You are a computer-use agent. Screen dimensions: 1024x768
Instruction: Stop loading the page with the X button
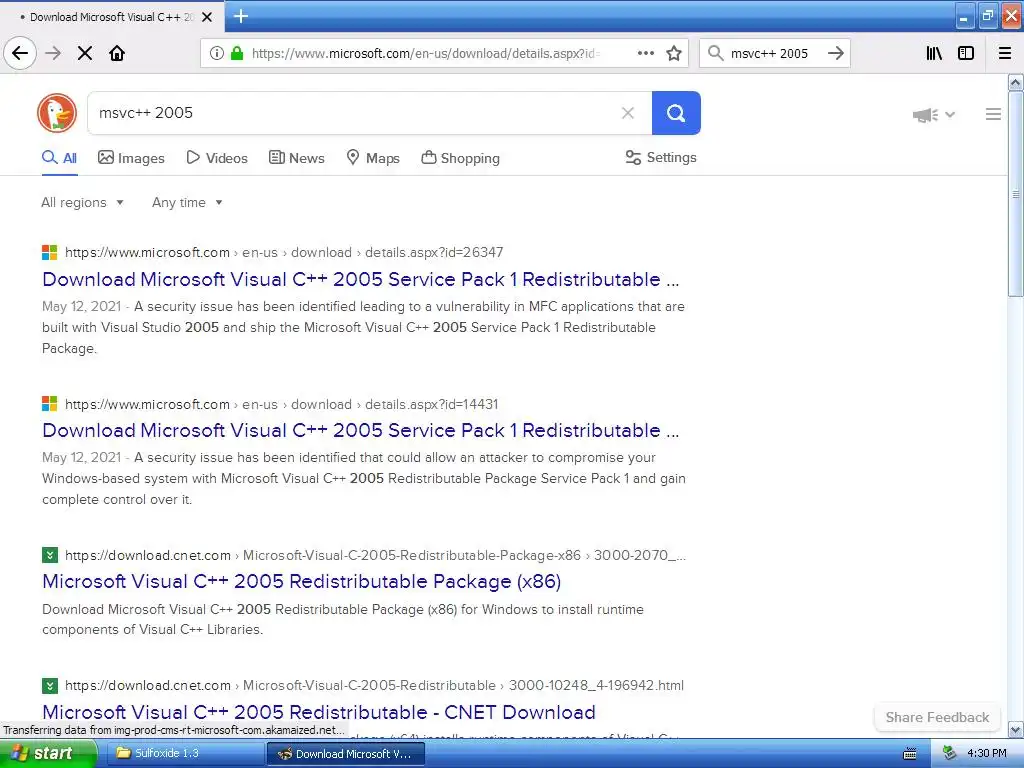click(x=85, y=53)
